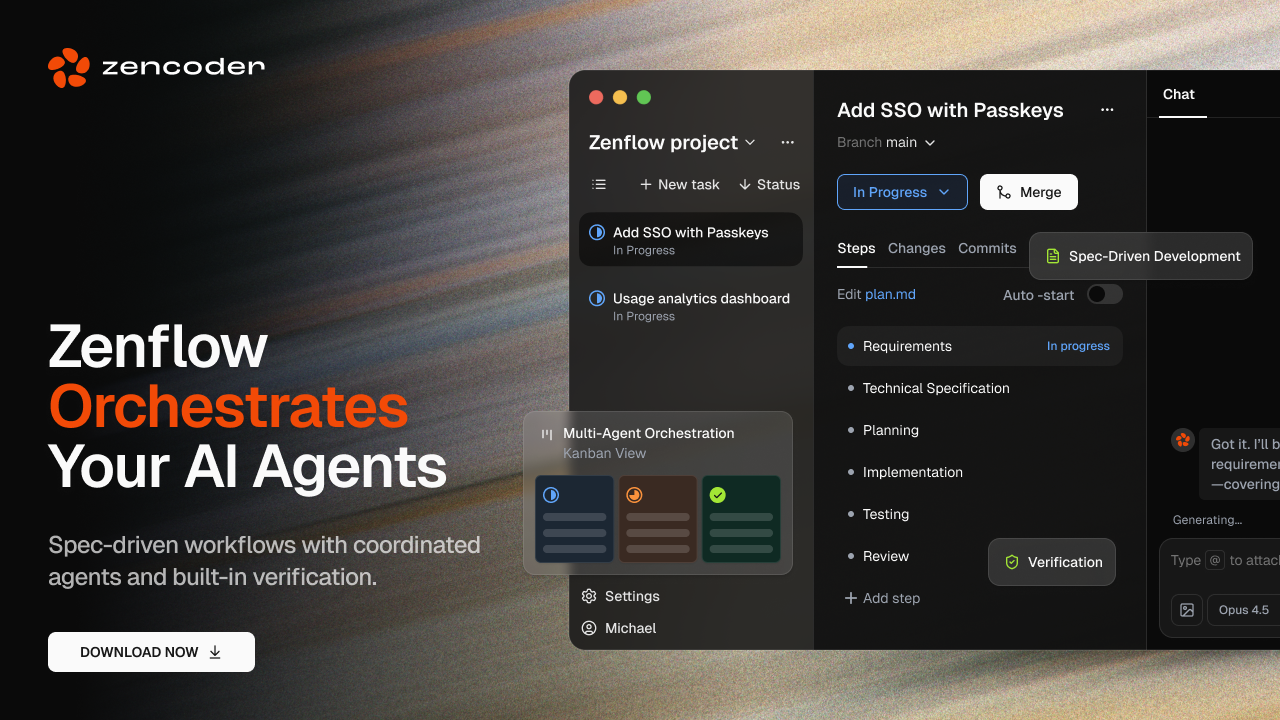
Task: Toggle the task list view icon
Action: pos(599,184)
